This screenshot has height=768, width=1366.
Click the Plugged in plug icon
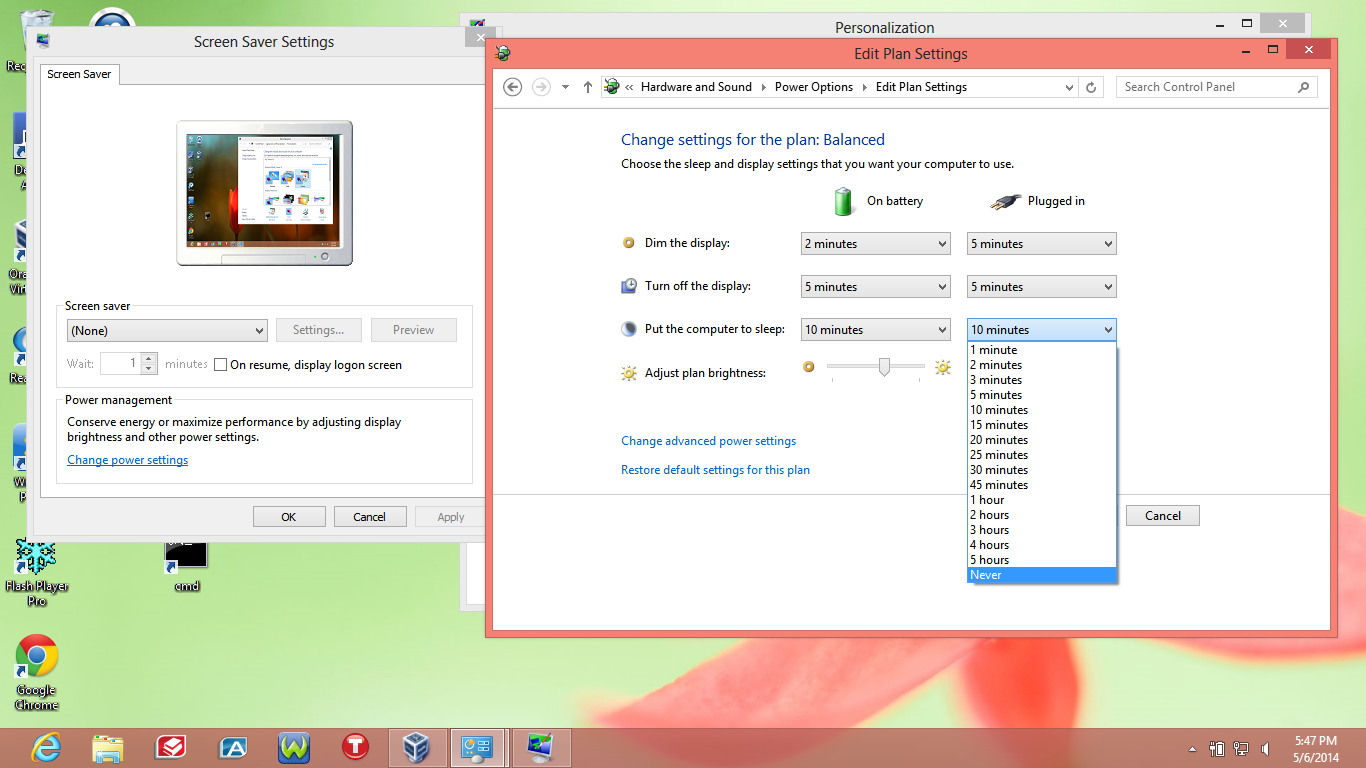click(x=1005, y=201)
